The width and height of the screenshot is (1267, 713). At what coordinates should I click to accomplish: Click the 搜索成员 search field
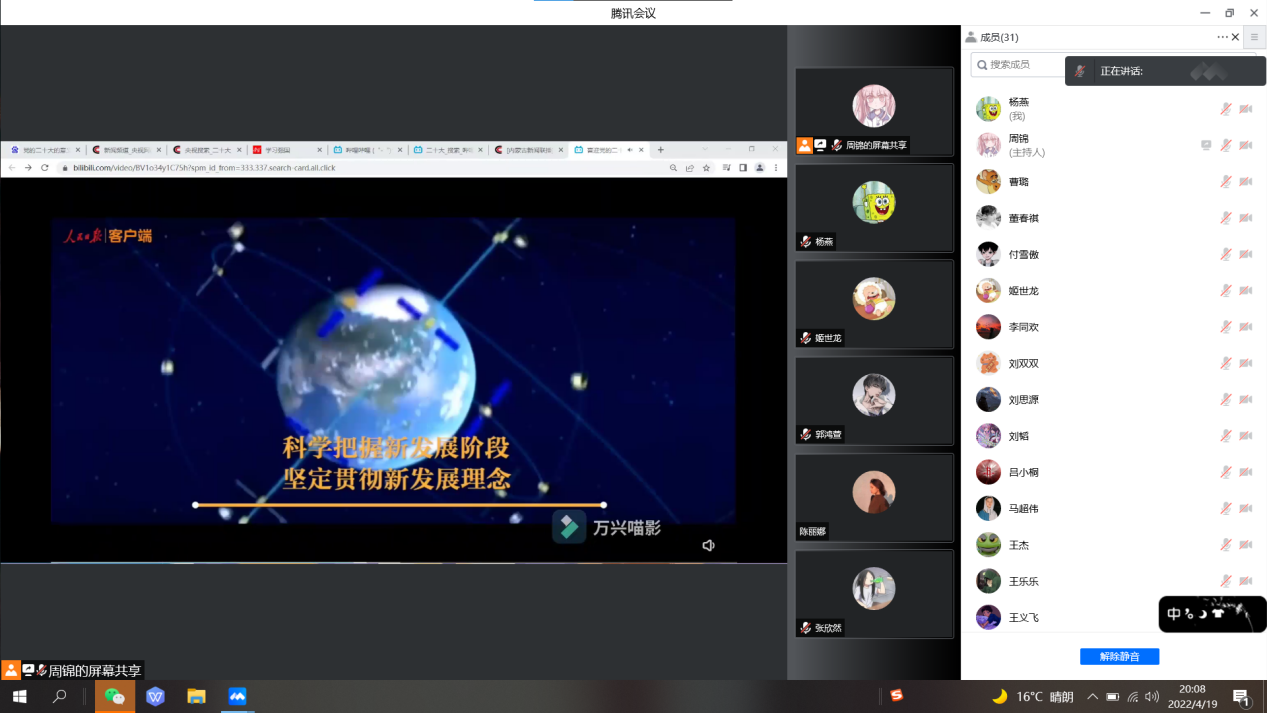(x=1020, y=65)
